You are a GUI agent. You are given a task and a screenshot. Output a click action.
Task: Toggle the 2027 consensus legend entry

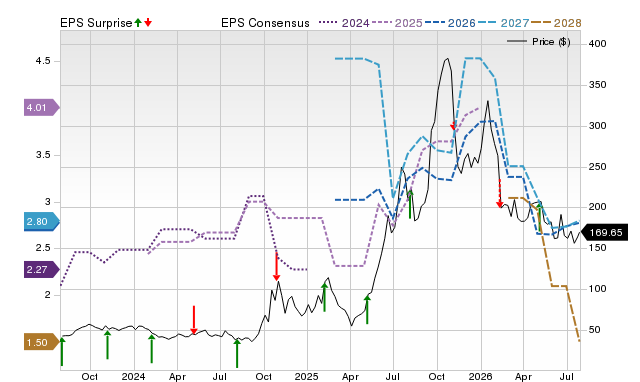point(503,23)
